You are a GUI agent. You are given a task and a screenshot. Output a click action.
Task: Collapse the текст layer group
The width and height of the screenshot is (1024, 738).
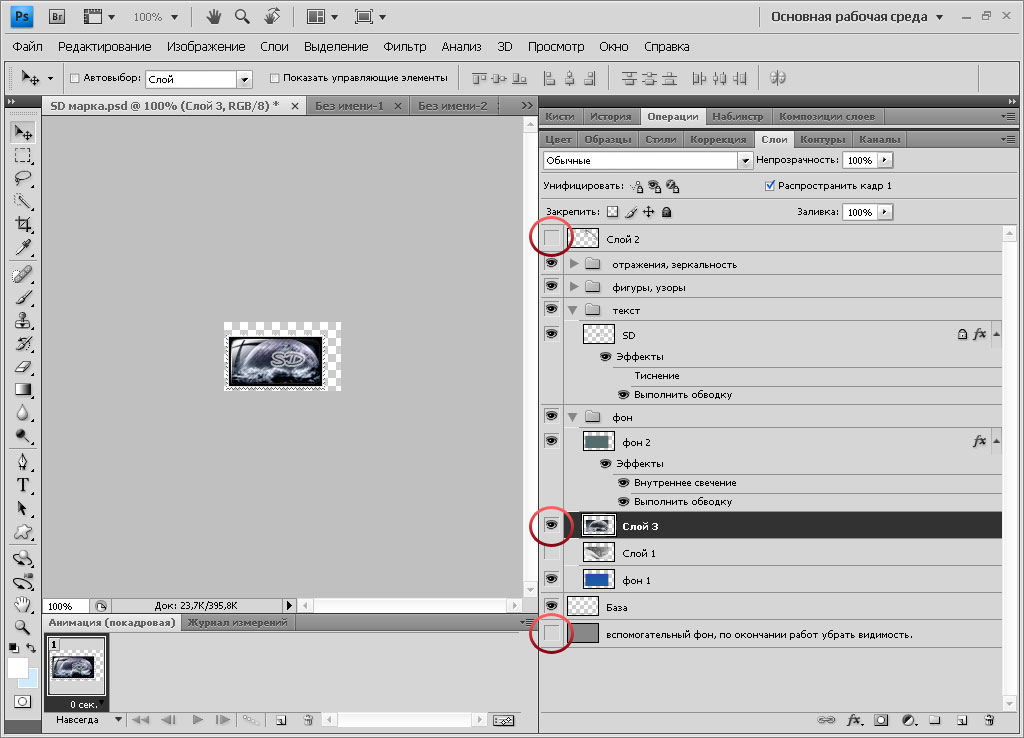click(x=573, y=310)
